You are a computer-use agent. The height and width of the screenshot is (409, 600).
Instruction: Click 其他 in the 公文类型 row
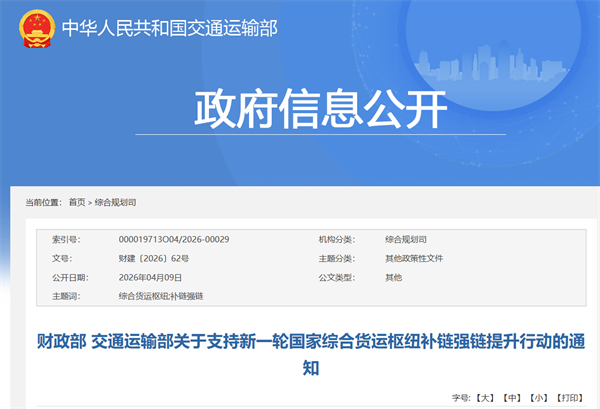[x=393, y=277]
